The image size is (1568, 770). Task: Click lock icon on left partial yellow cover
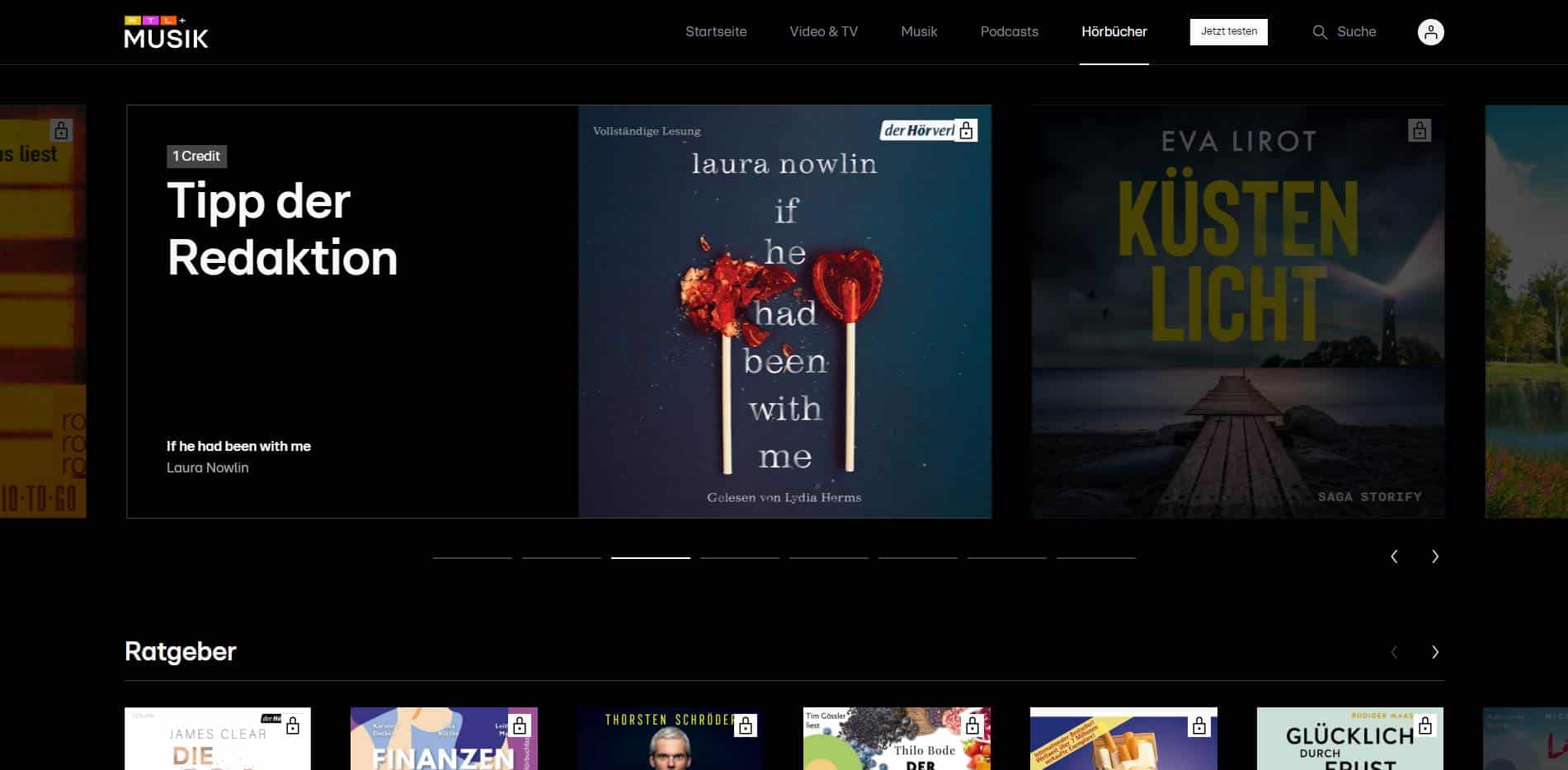tap(61, 130)
